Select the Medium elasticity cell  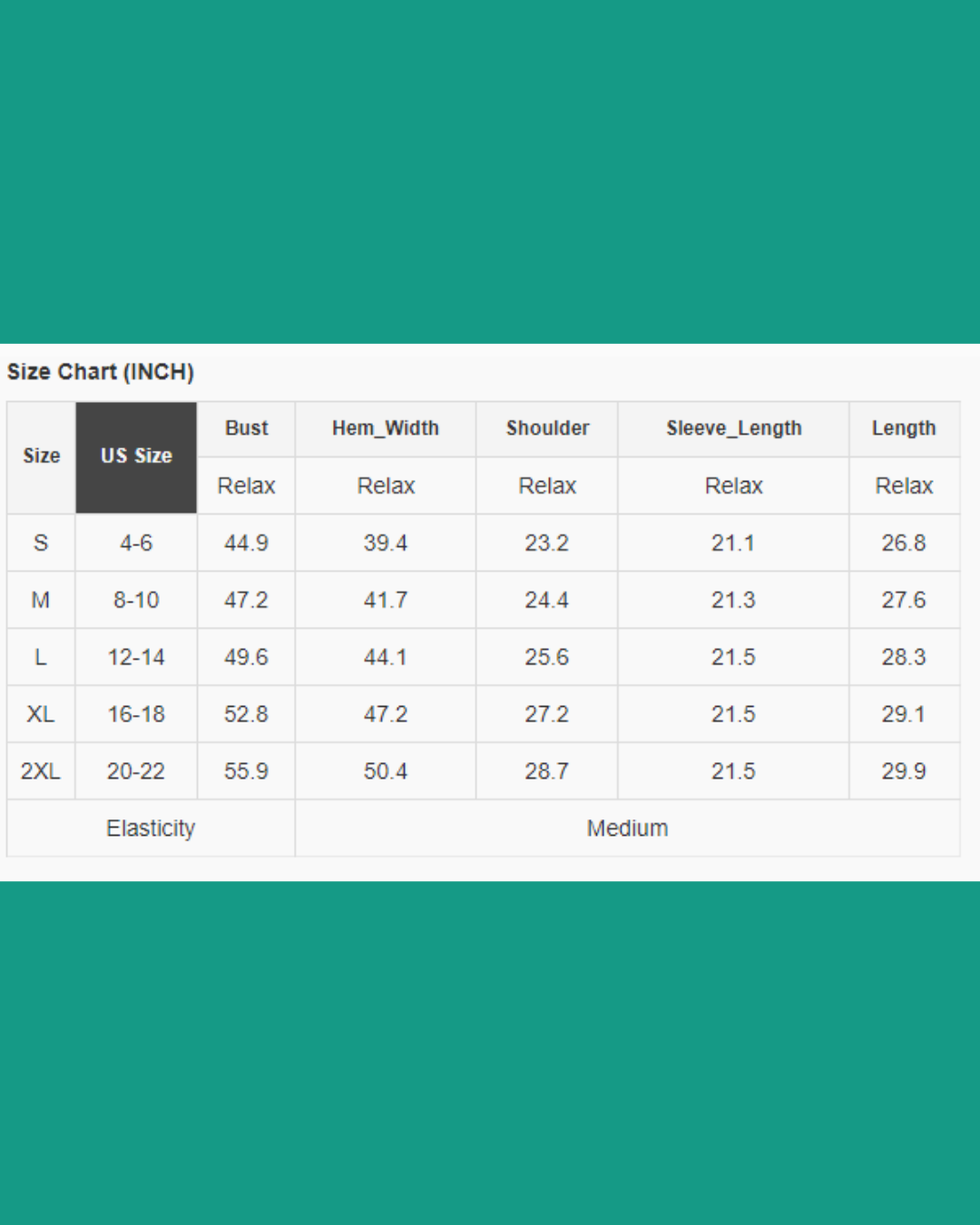coord(627,828)
